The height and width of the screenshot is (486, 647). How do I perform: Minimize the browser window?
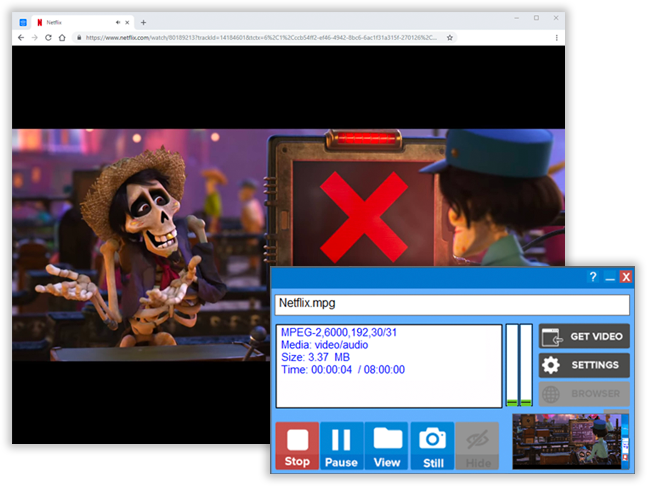point(517,18)
